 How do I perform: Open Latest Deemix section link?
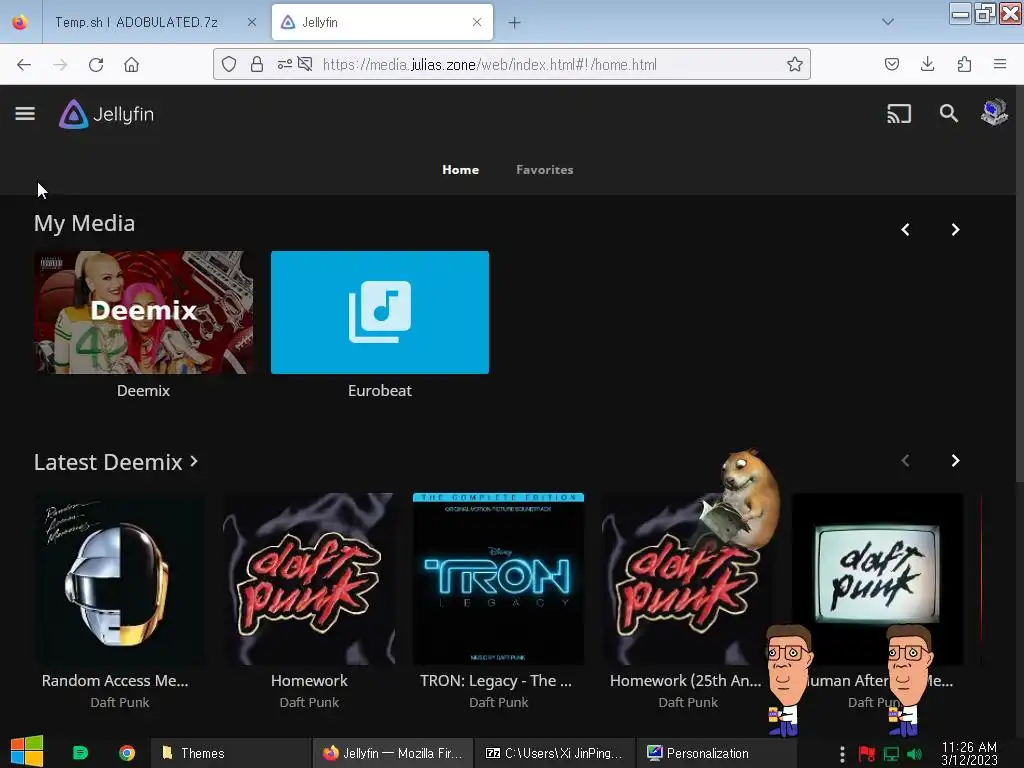point(116,462)
